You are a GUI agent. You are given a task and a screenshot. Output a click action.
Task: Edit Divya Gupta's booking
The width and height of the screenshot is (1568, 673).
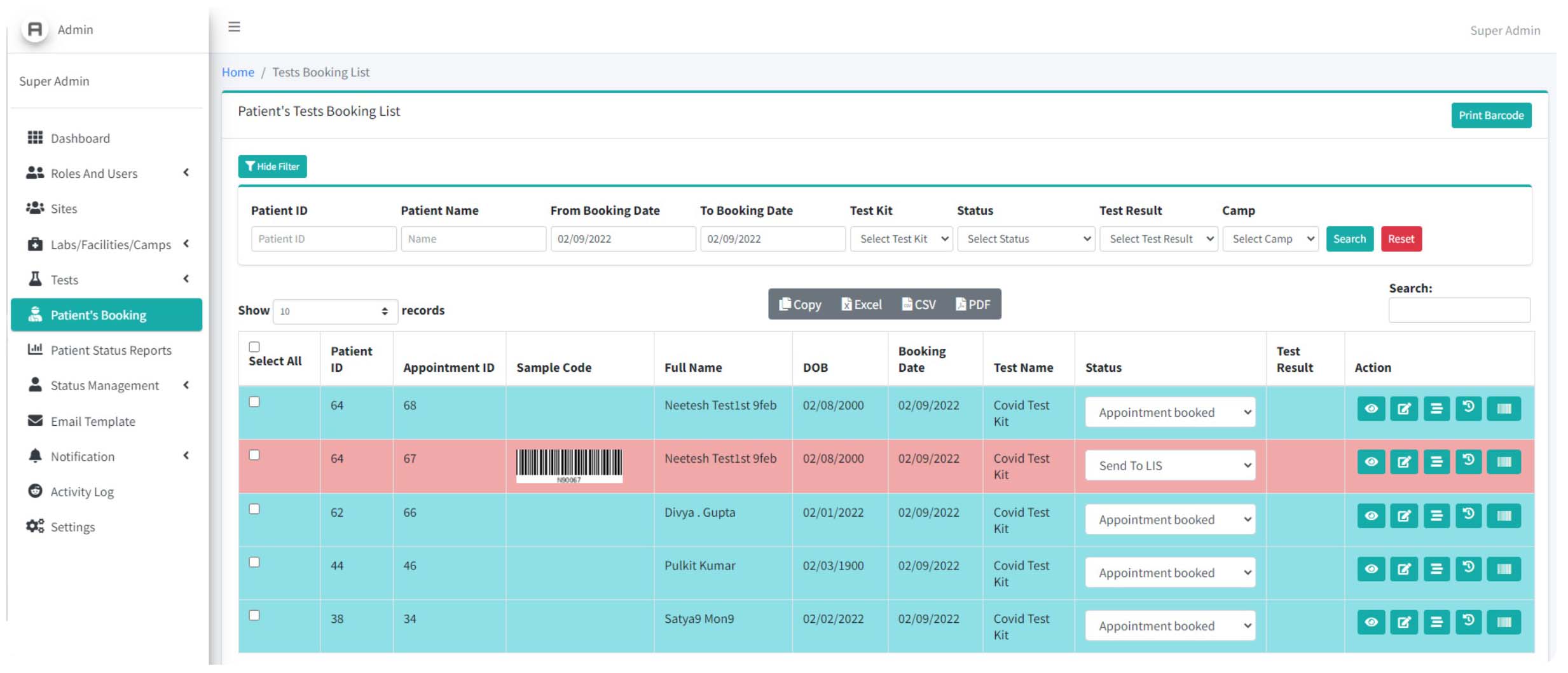click(1403, 516)
